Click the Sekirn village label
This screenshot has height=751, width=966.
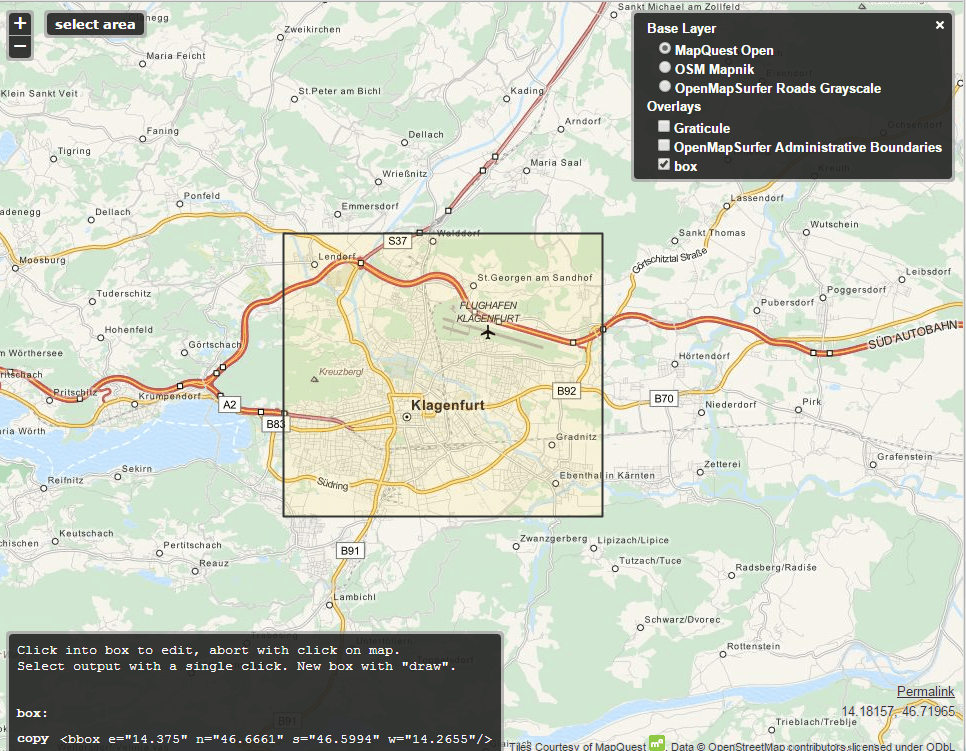pyautogui.click(x=137, y=469)
